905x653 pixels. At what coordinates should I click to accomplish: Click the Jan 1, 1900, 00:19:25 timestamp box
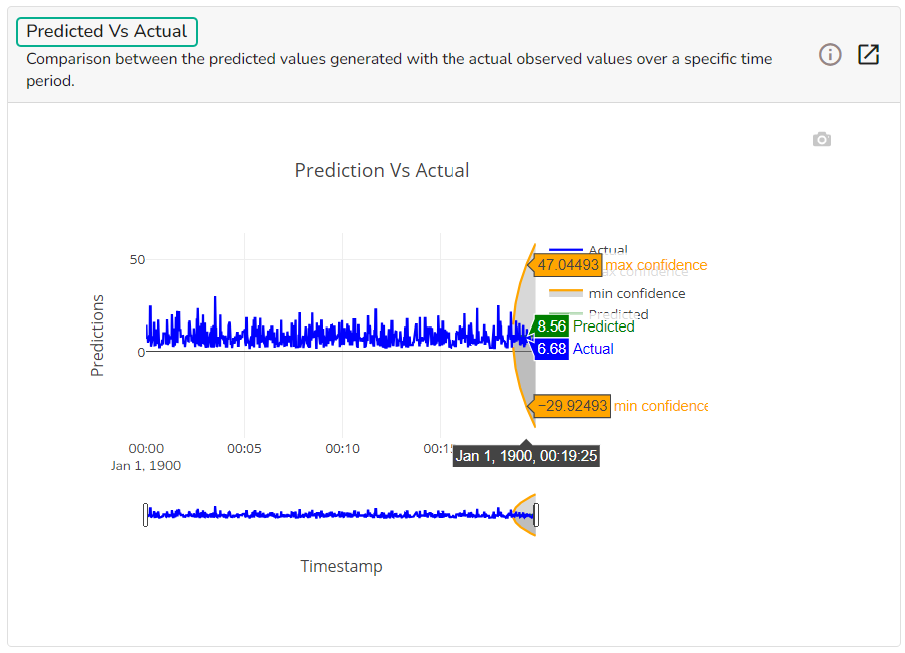tap(526, 455)
